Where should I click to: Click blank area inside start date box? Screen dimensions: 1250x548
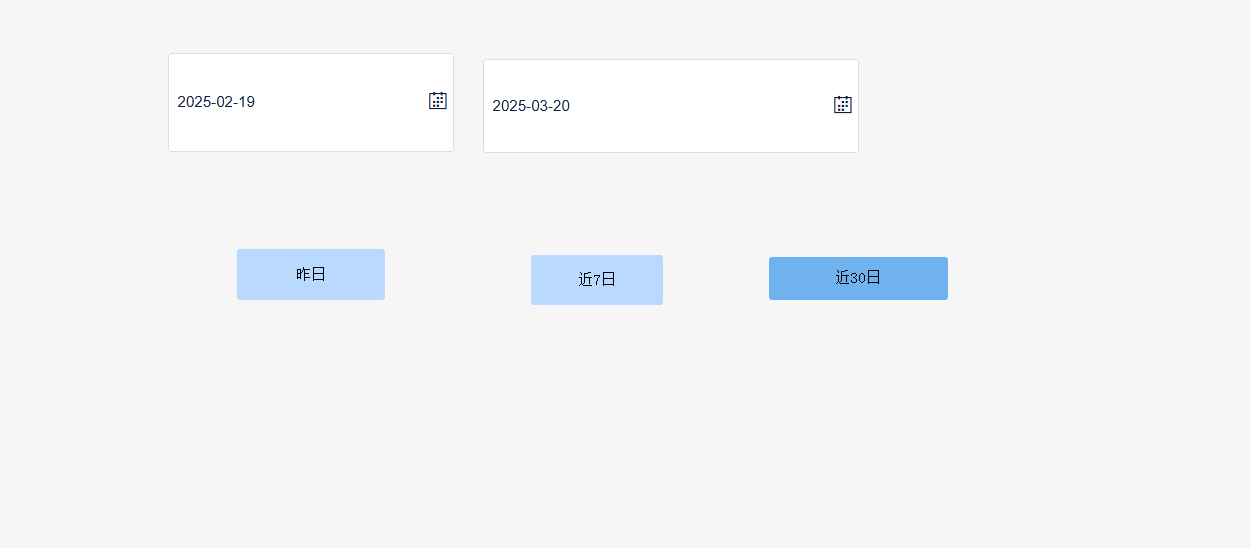pos(340,102)
